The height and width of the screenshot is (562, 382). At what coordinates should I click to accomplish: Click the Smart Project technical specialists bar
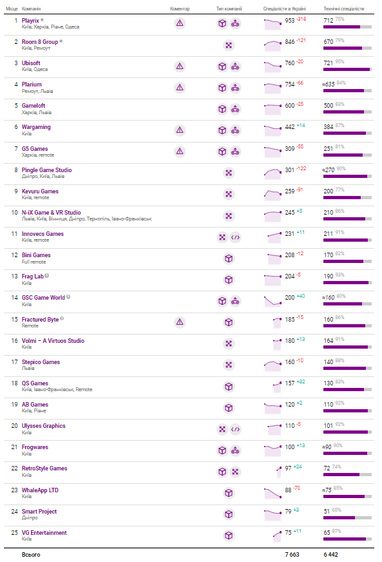click(347, 518)
